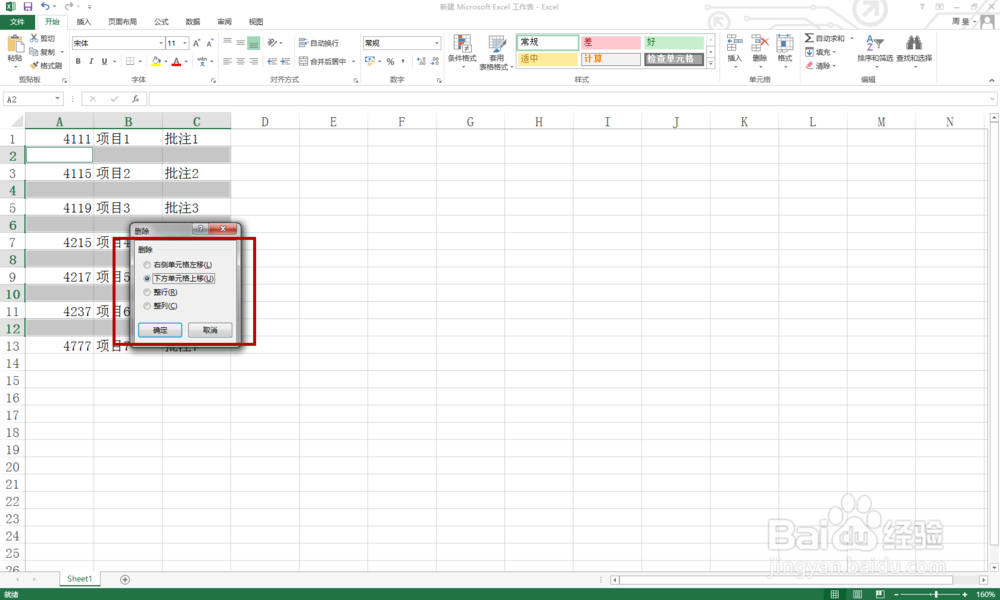Click the Center horizontal alignment icon

(x=240, y=61)
